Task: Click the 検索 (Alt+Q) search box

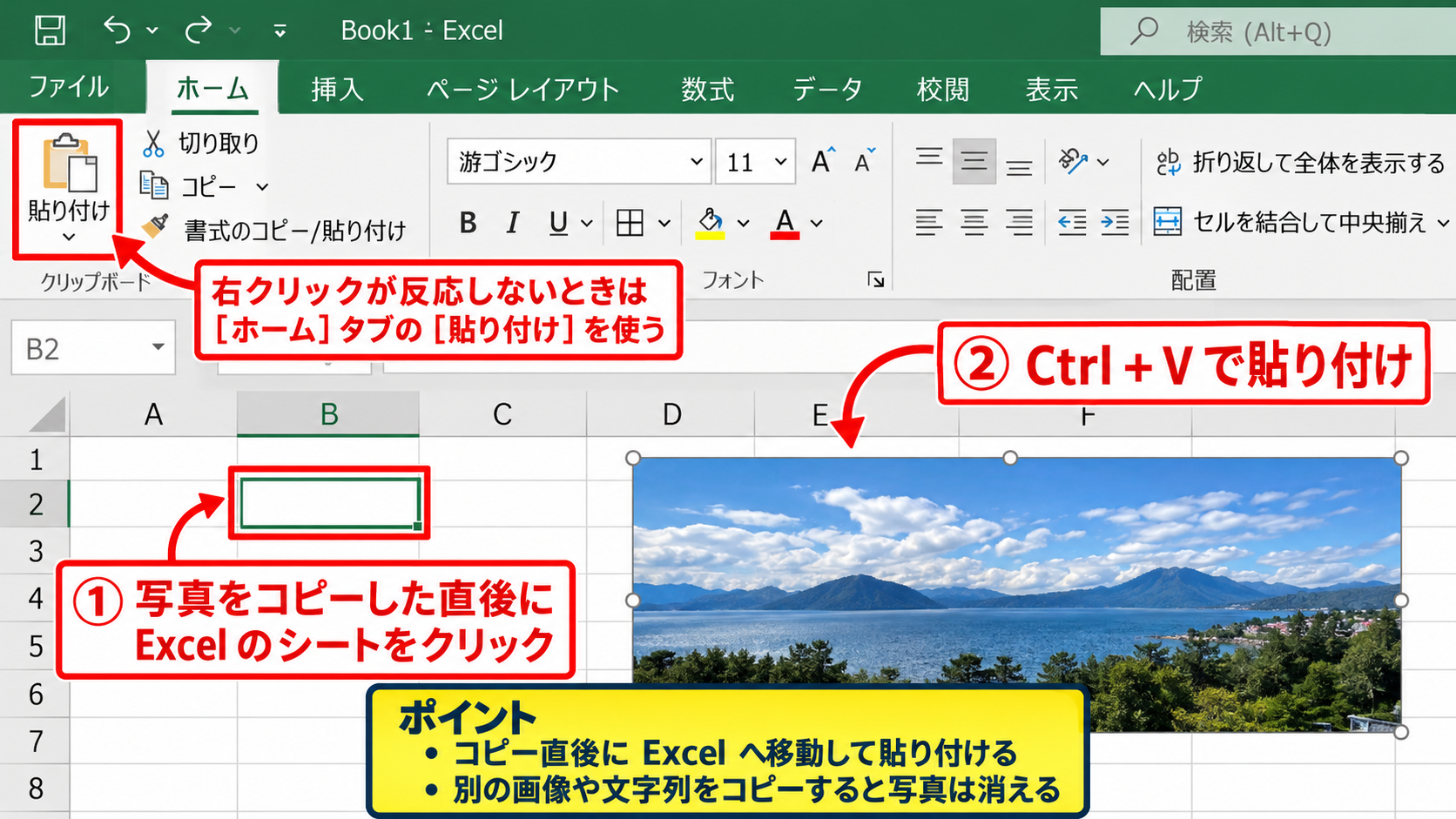Action: click(1277, 32)
